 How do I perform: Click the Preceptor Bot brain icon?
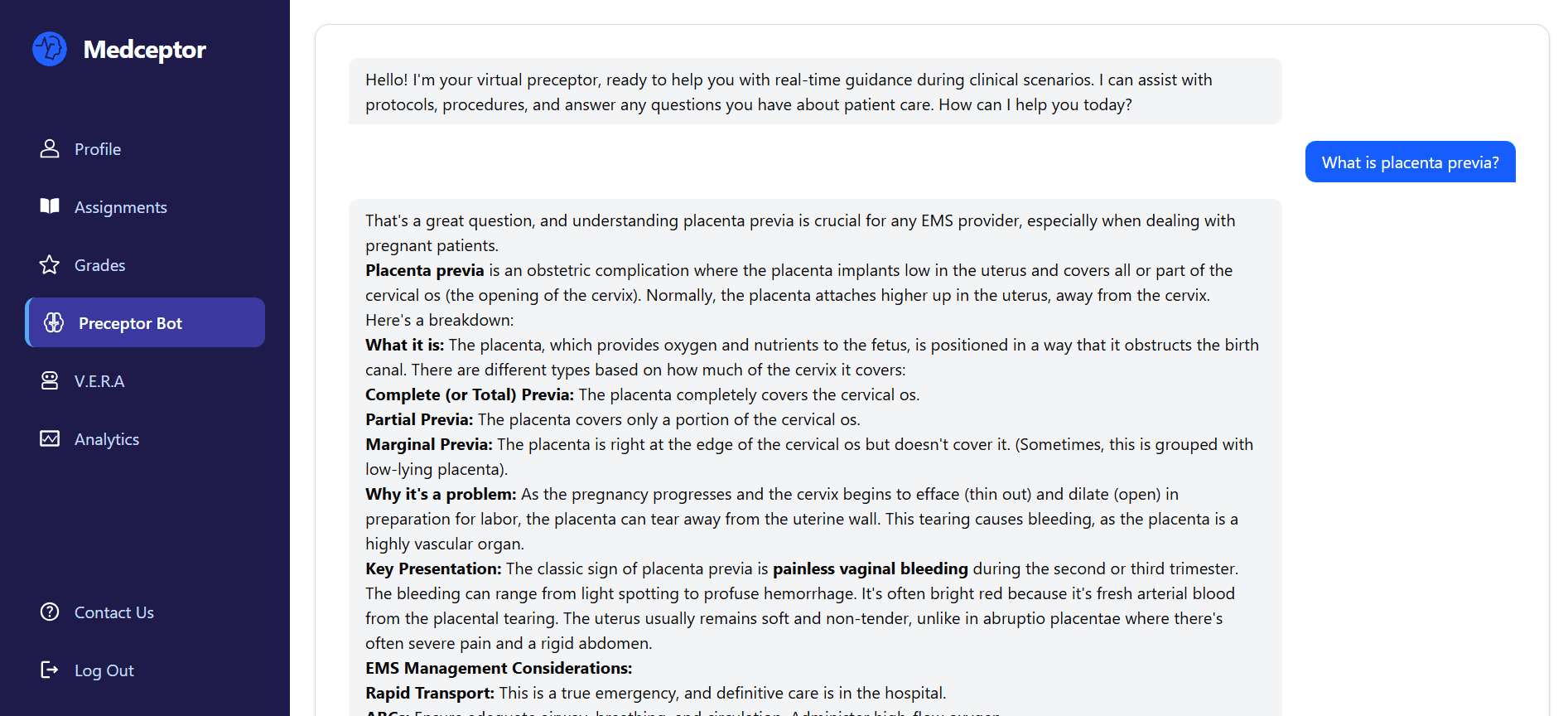point(54,323)
